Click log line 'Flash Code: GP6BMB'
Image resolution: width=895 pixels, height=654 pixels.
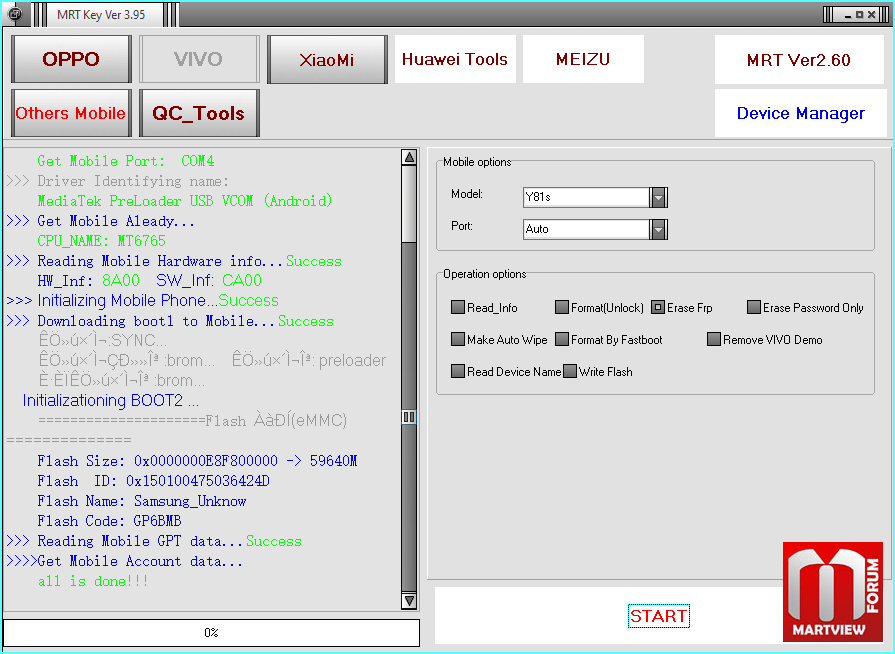[x=110, y=521]
